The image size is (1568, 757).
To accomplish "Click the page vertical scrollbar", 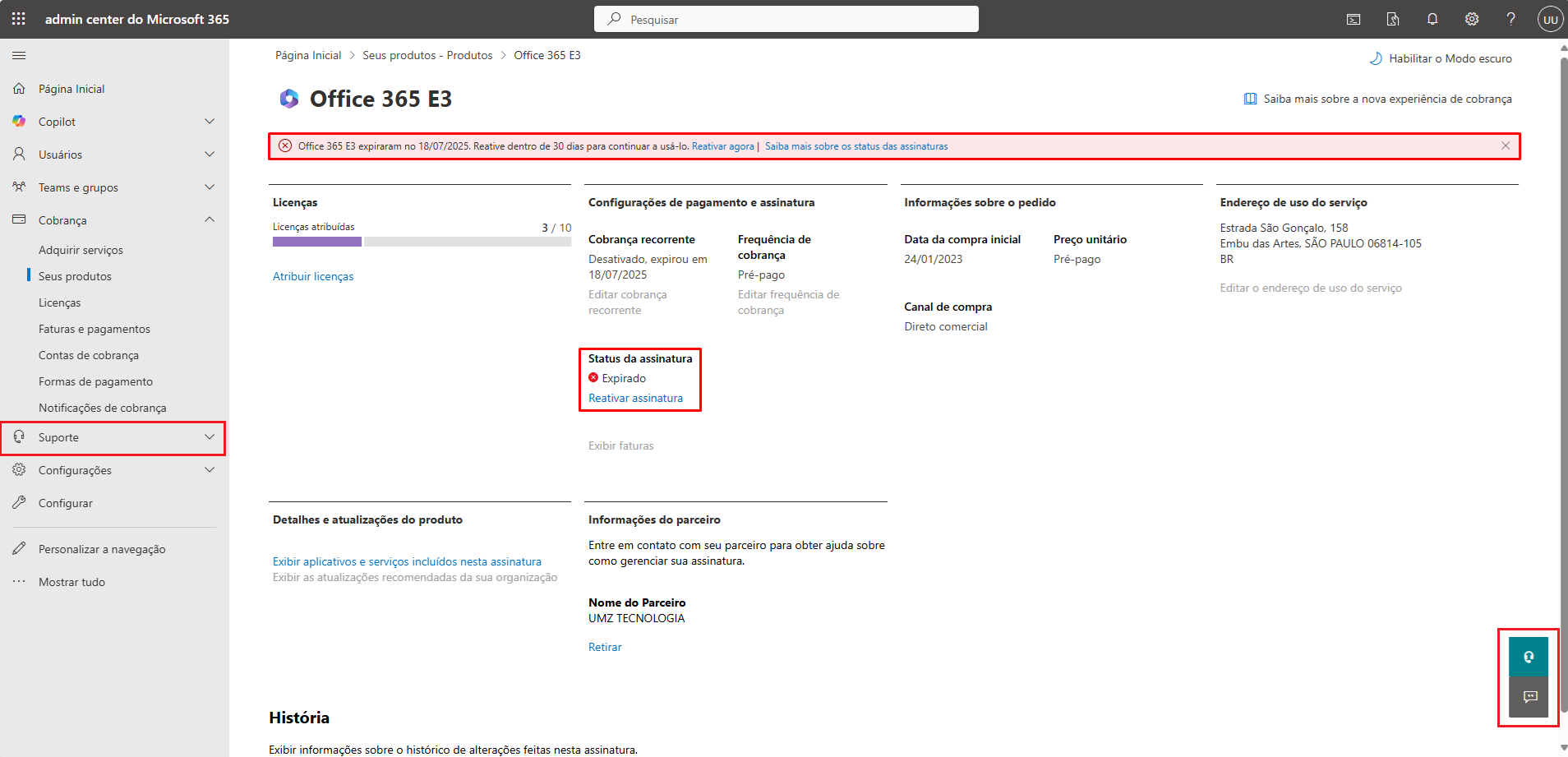I will point(1563,385).
